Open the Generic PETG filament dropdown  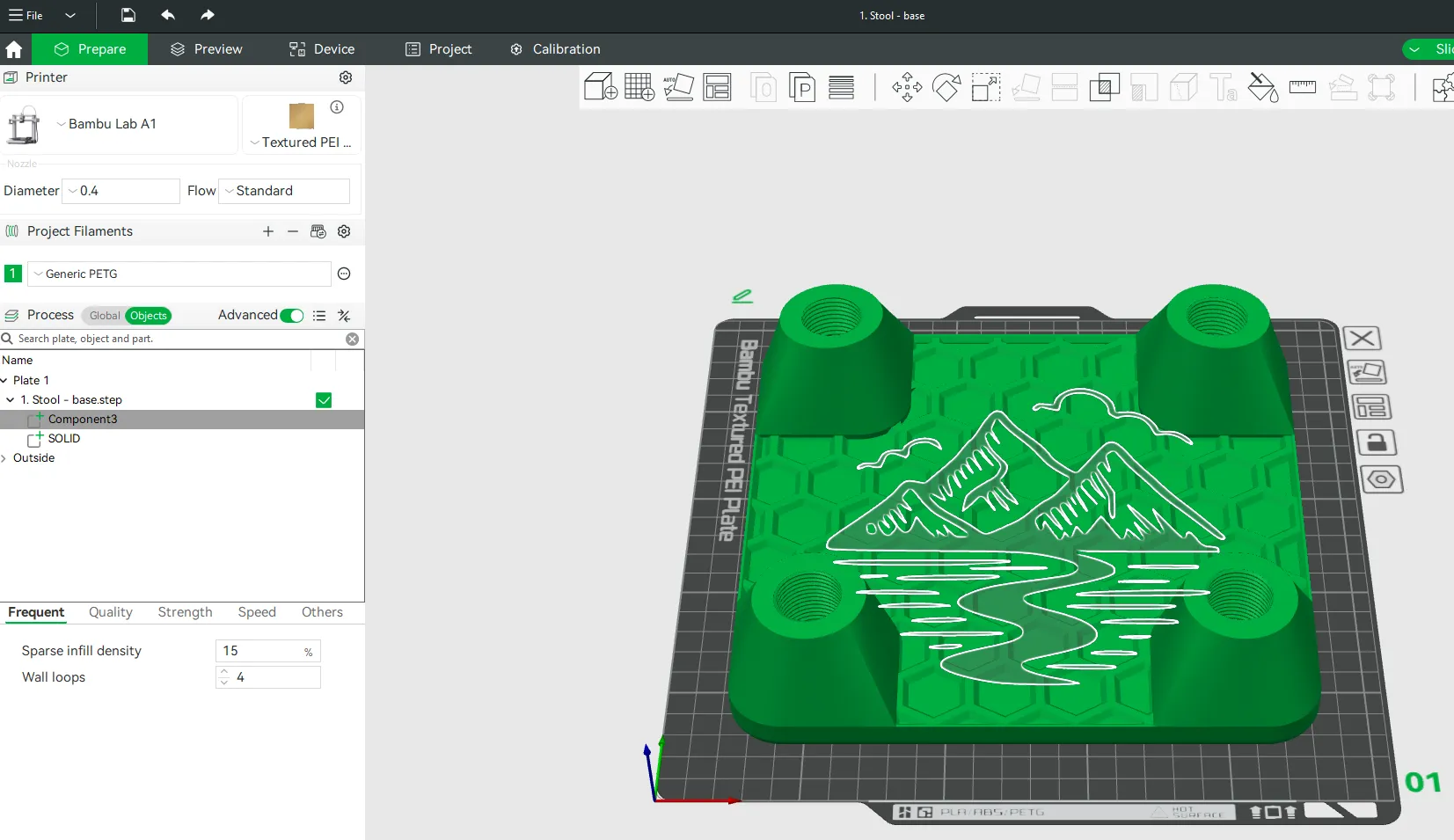pos(179,274)
